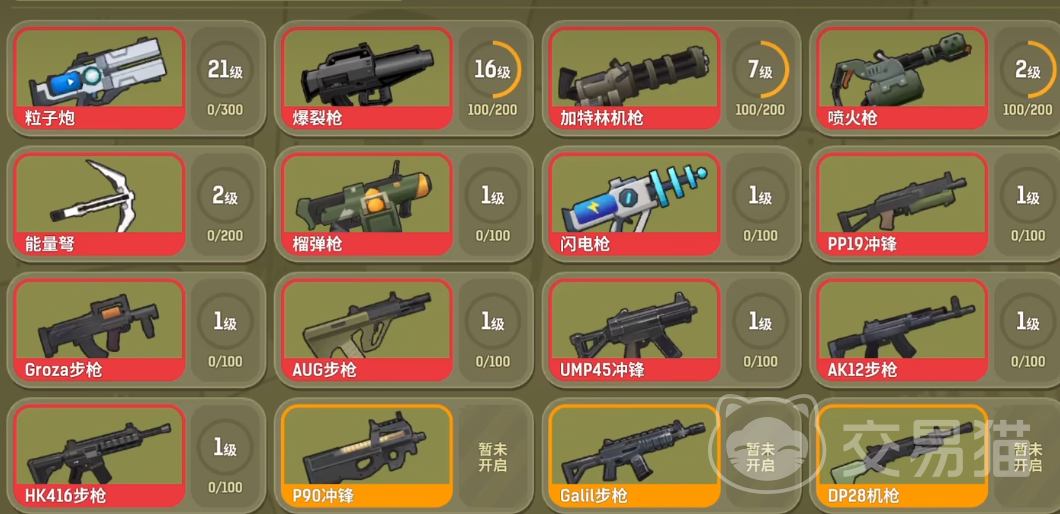Choose the 加特林机枪 gatling gun

[635, 78]
